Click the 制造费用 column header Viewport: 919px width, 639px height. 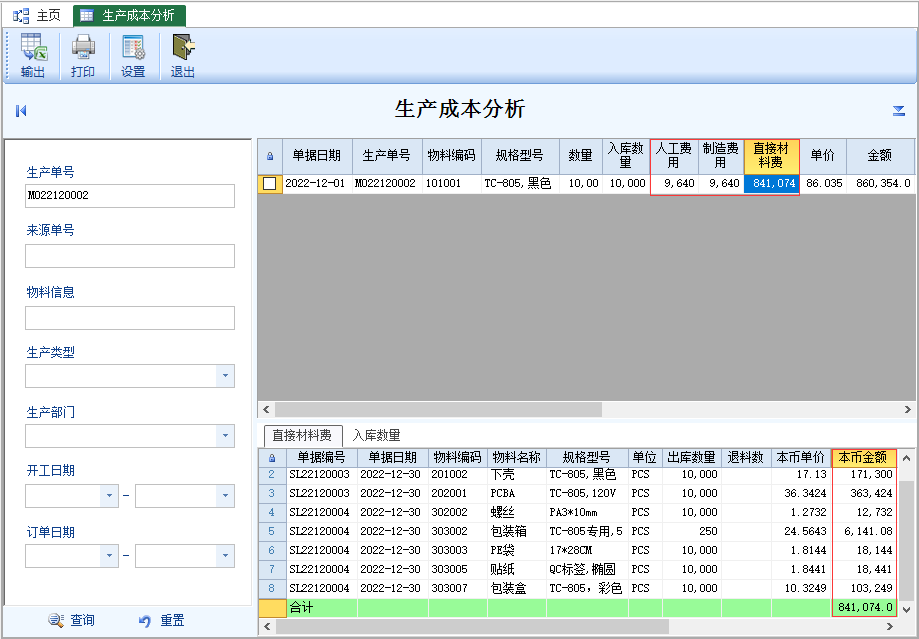[721, 156]
